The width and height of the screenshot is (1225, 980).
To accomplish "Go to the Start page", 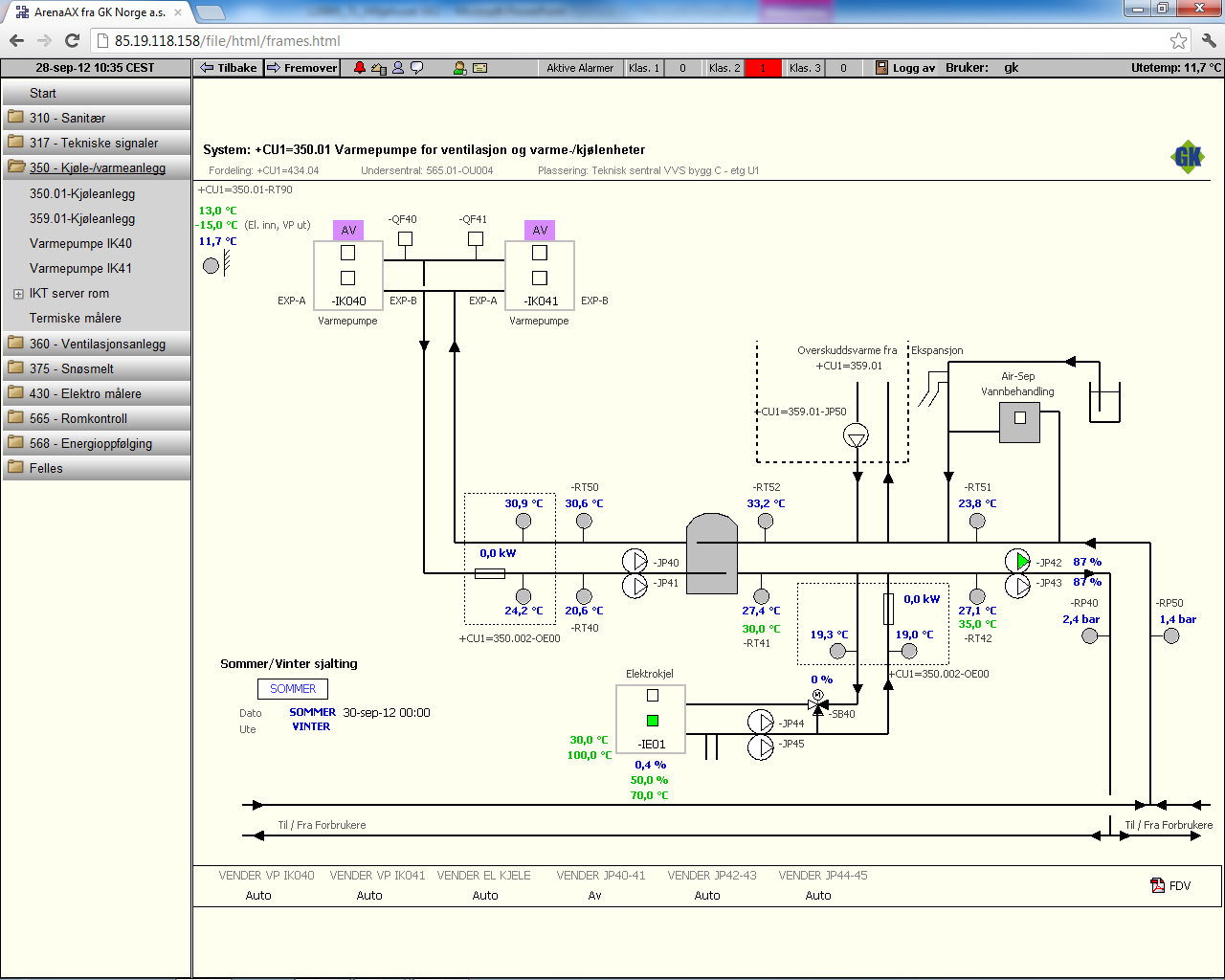I will [43, 93].
